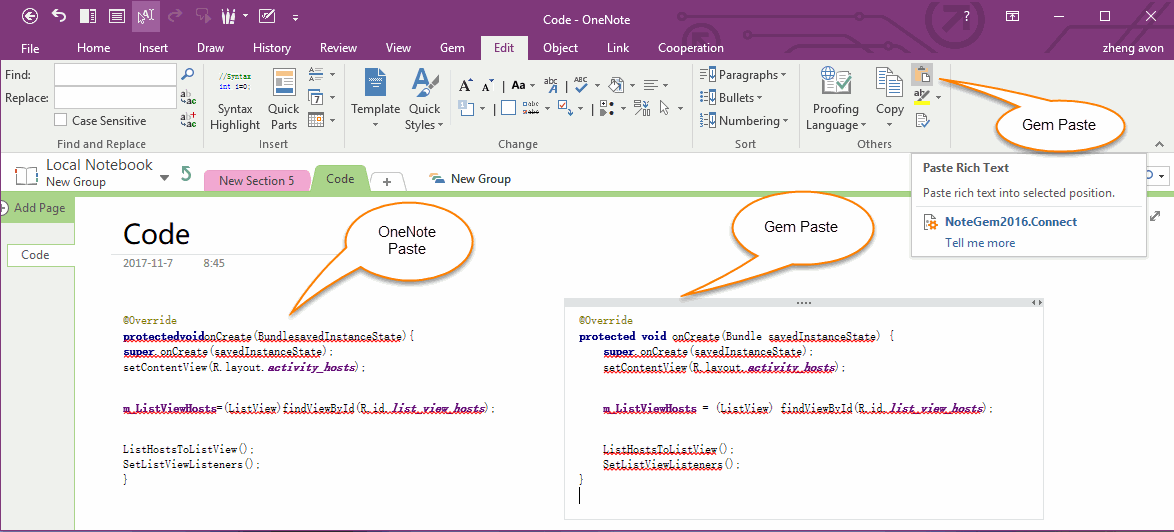Viewport: 1174px width, 532px height.
Task: Switch to the Gem ribbon tab
Action: (452, 48)
